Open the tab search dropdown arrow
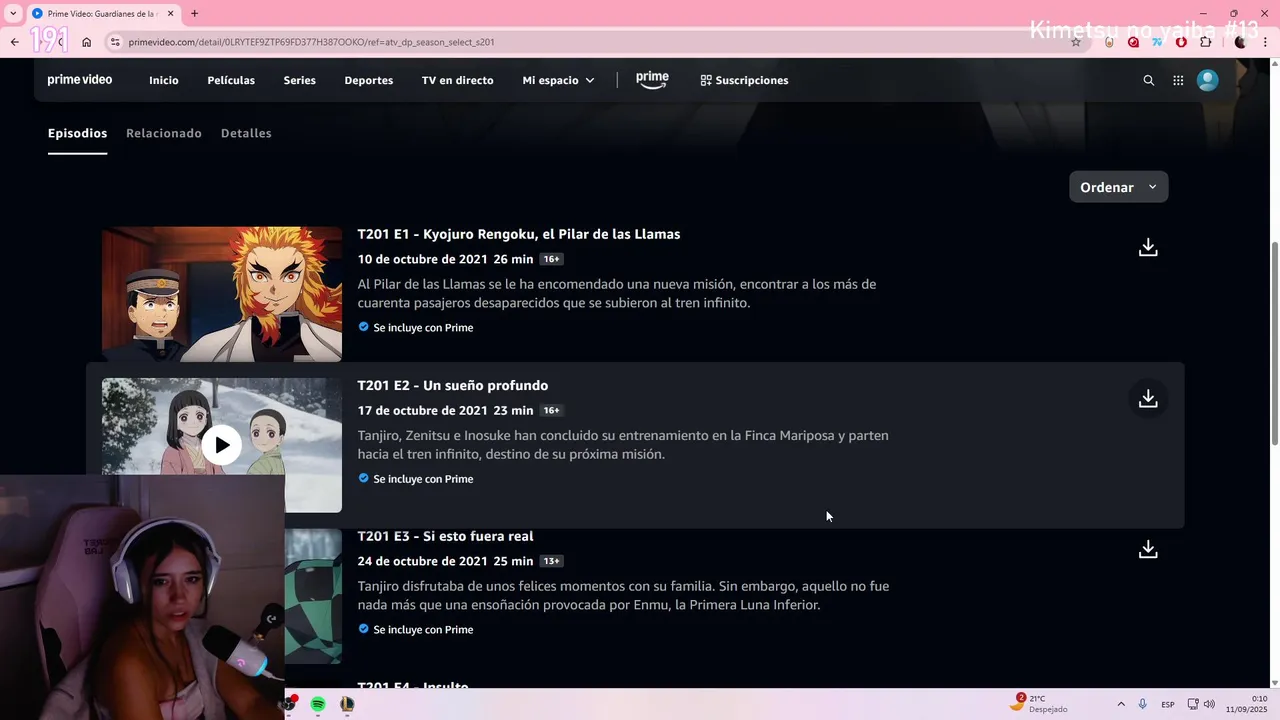 coord(13,13)
